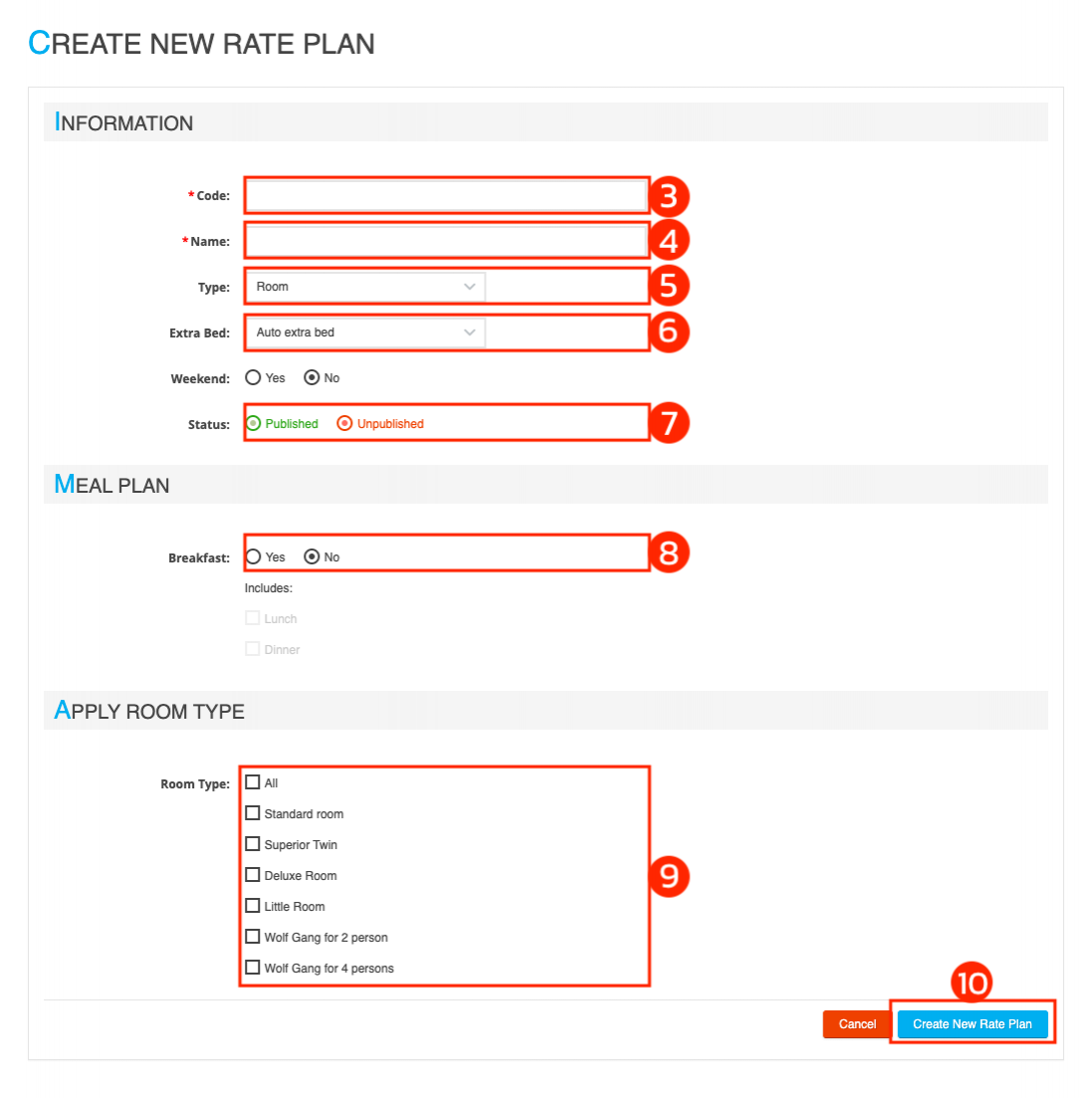
Task: Select No for Weekend
Action: click(x=313, y=378)
